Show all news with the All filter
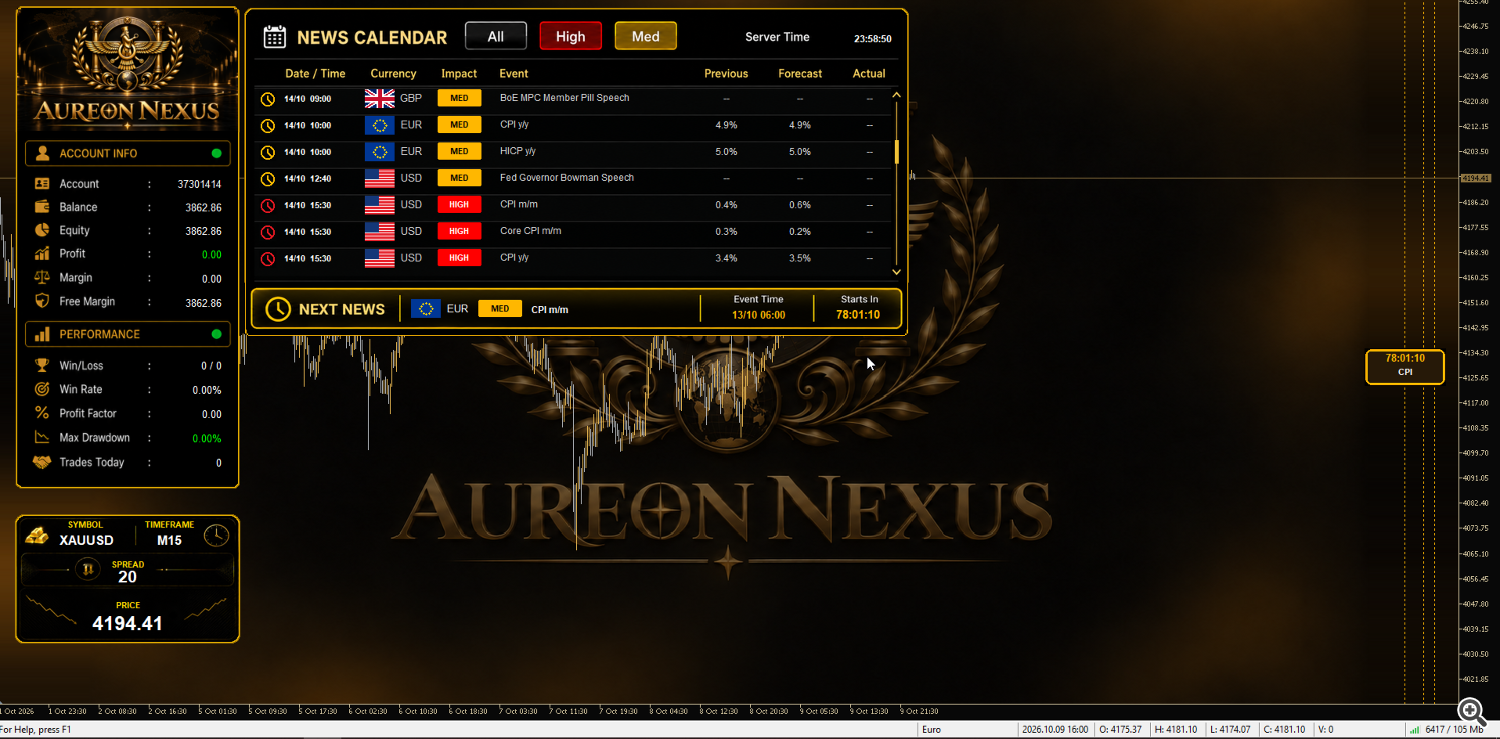This screenshot has height=739, width=1500. (x=496, y=36)
